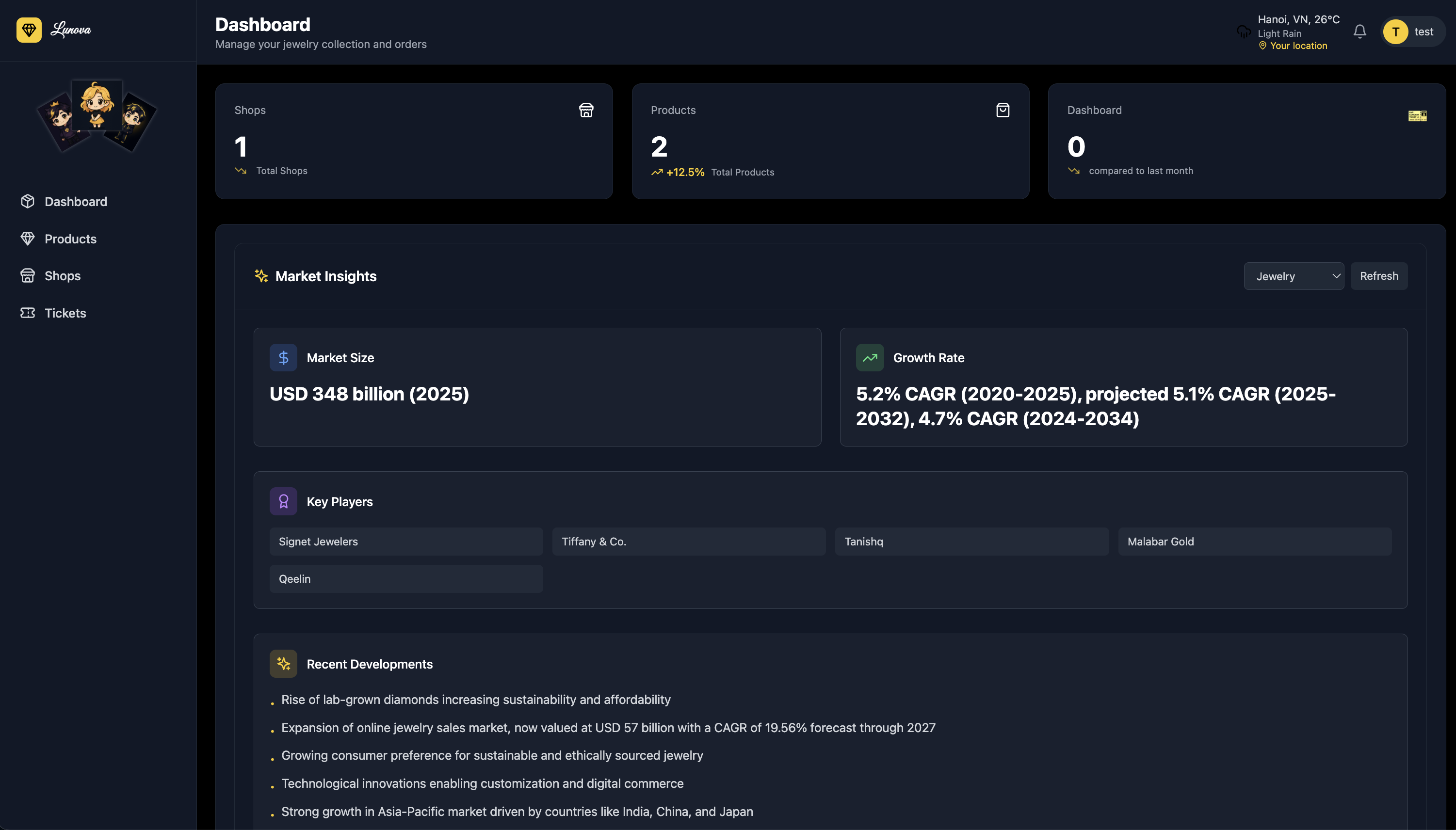Click the Lunova diamond logo icon
1456x830 pixels.
tap(29, 30)
